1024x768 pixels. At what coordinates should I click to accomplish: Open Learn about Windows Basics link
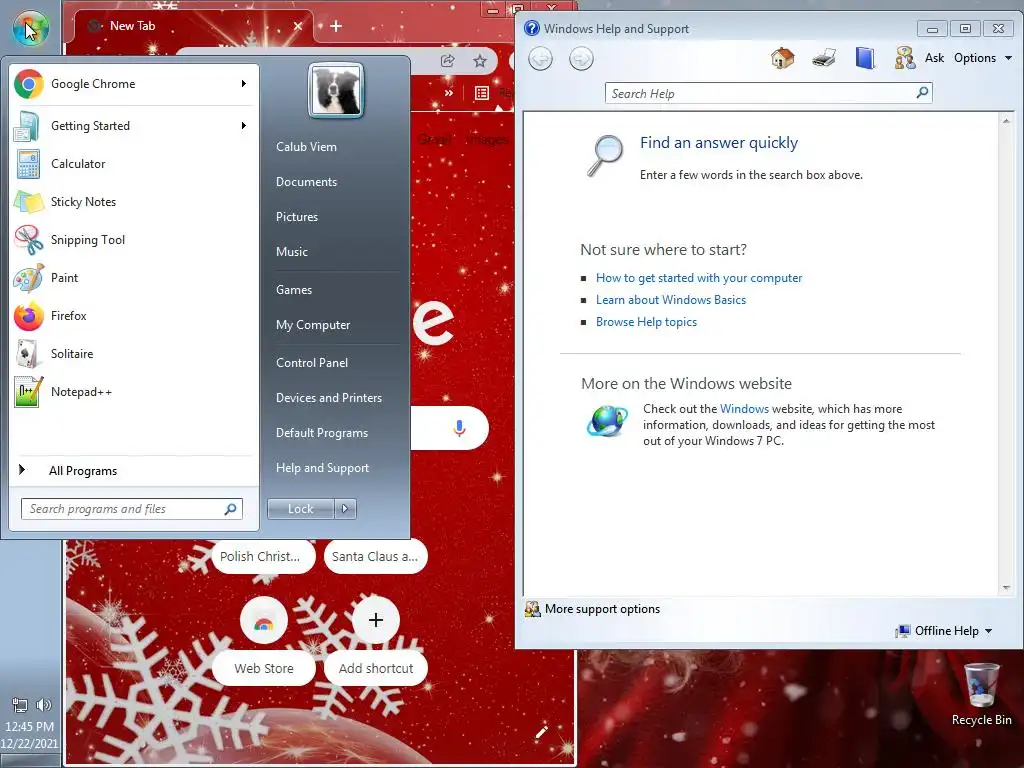671,300
